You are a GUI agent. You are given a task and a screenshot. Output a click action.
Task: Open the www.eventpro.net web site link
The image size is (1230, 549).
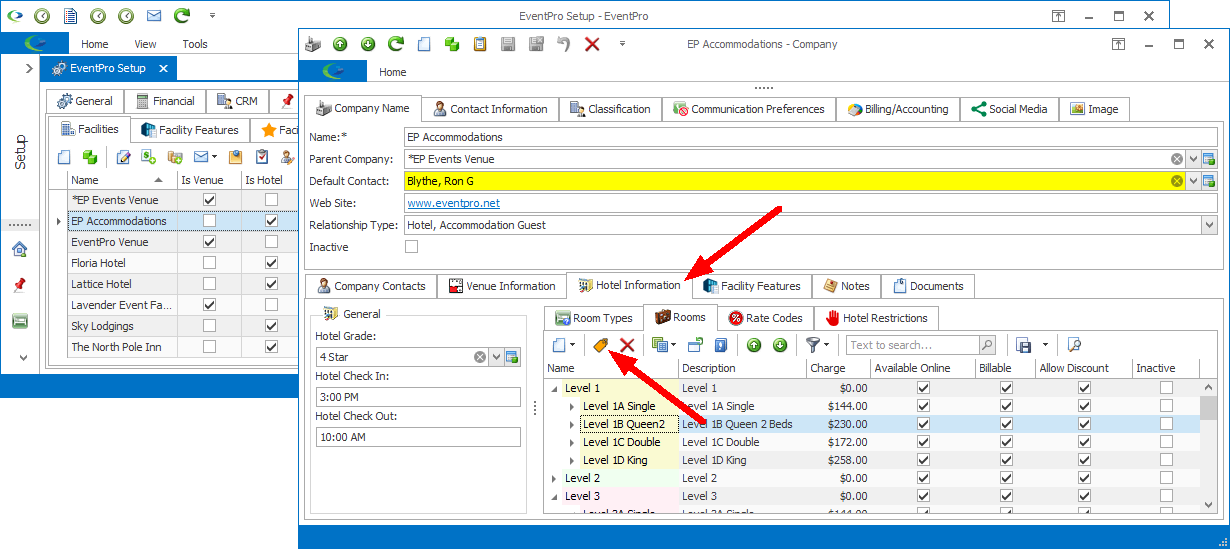[453, 203]
